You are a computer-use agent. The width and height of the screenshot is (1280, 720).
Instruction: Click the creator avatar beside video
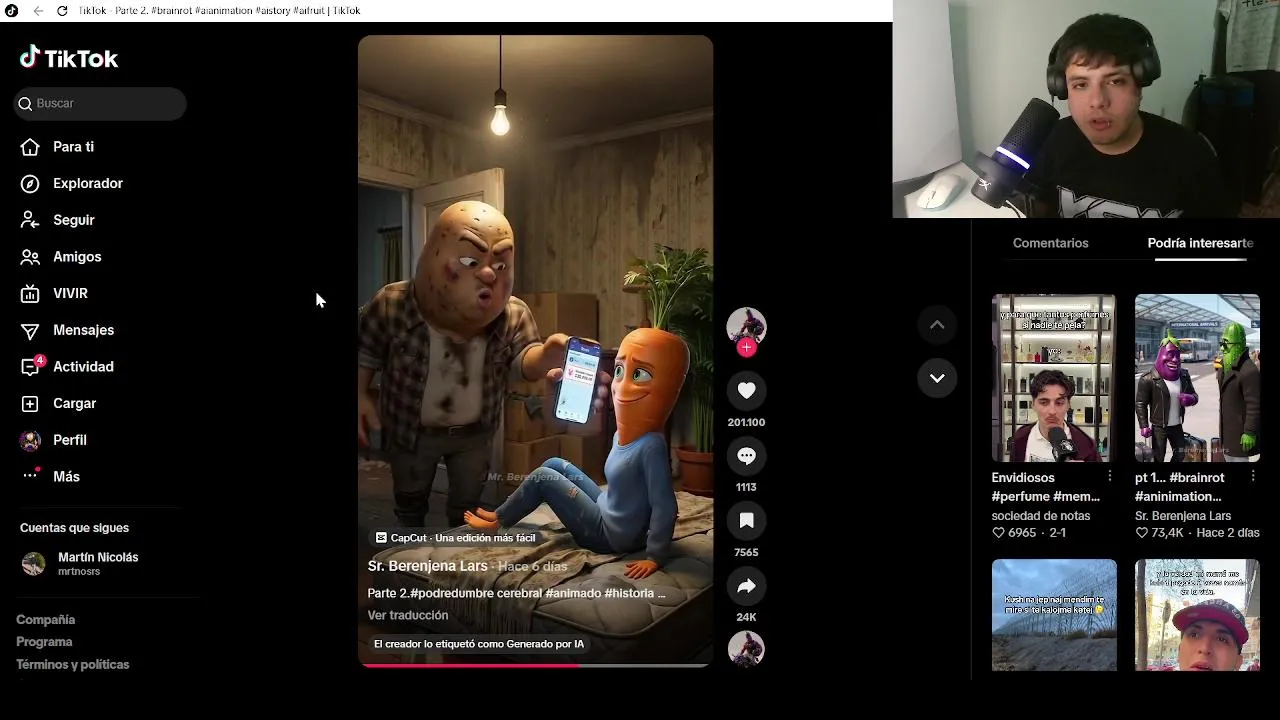746,326
